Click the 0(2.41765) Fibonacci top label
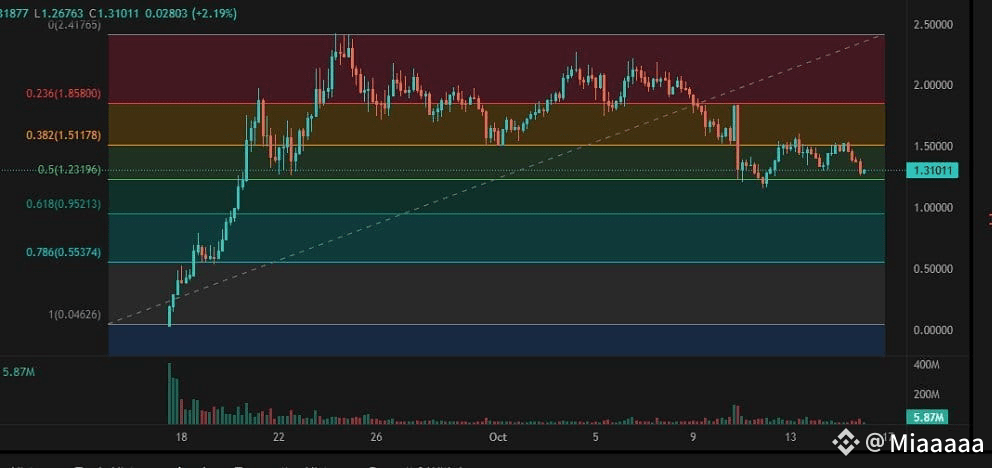The width and height of the screenshot is (992, 468). pos(74,25)
